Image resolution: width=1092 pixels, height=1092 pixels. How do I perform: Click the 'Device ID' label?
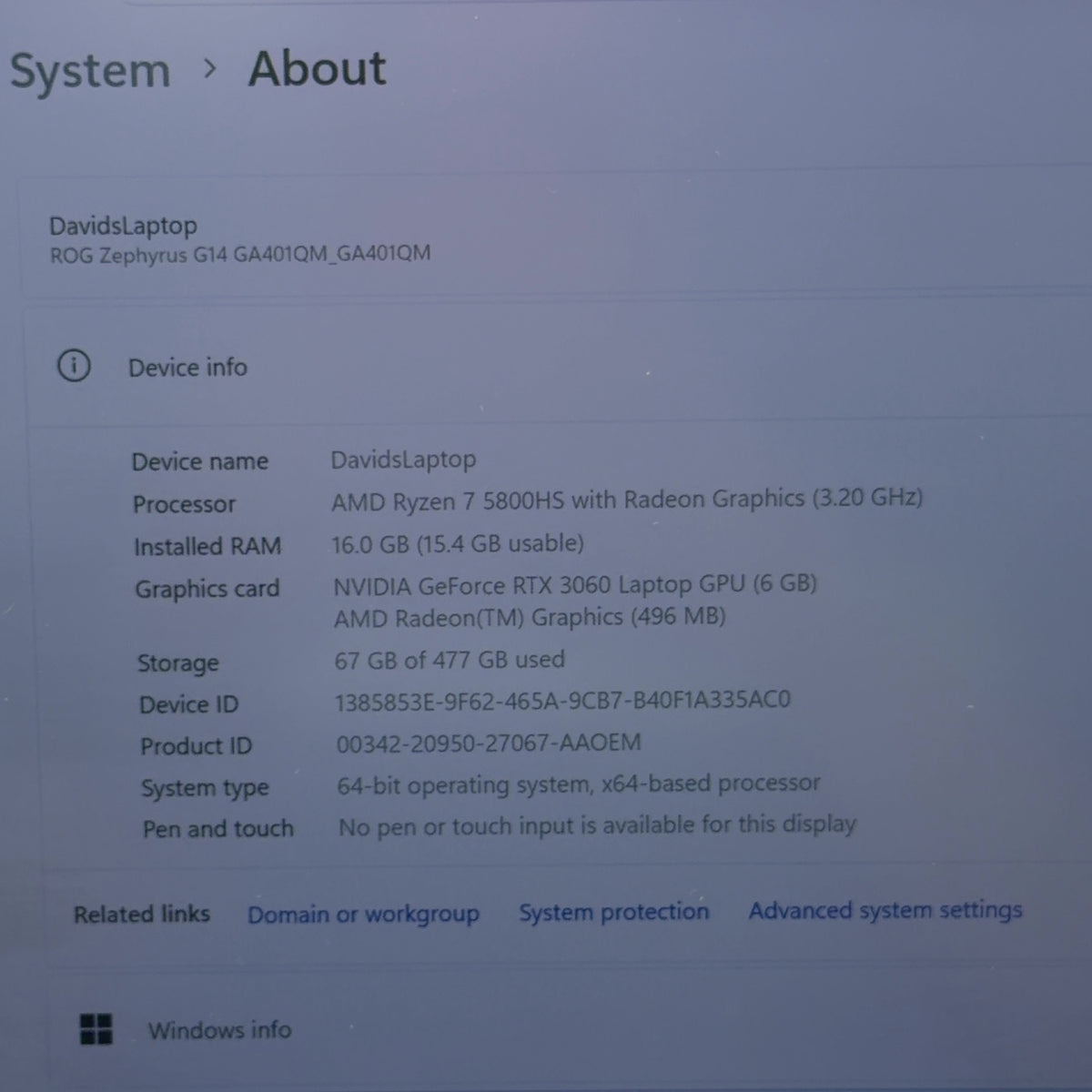tap(188, 704)
